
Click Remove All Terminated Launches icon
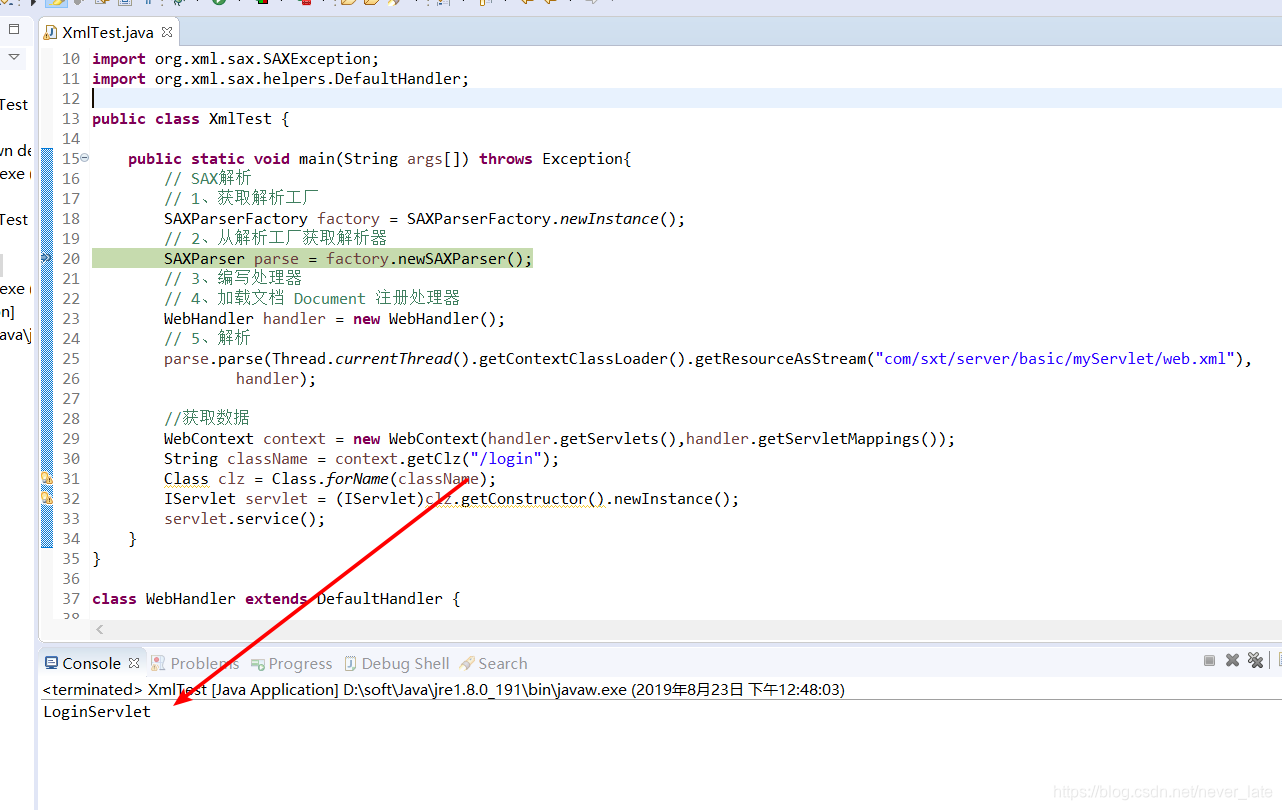point(1255,661)
